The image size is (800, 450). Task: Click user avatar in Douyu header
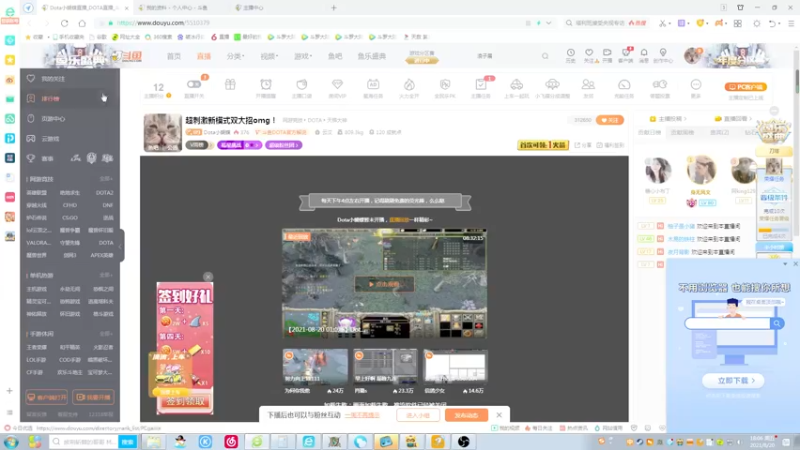point(693,56)
